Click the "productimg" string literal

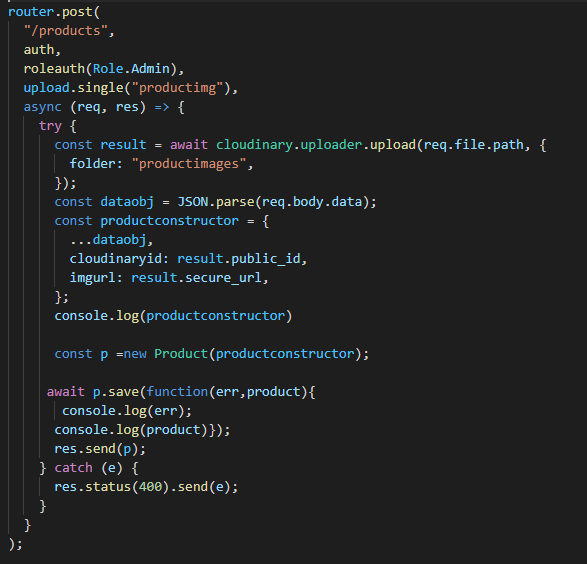(177, 88)
